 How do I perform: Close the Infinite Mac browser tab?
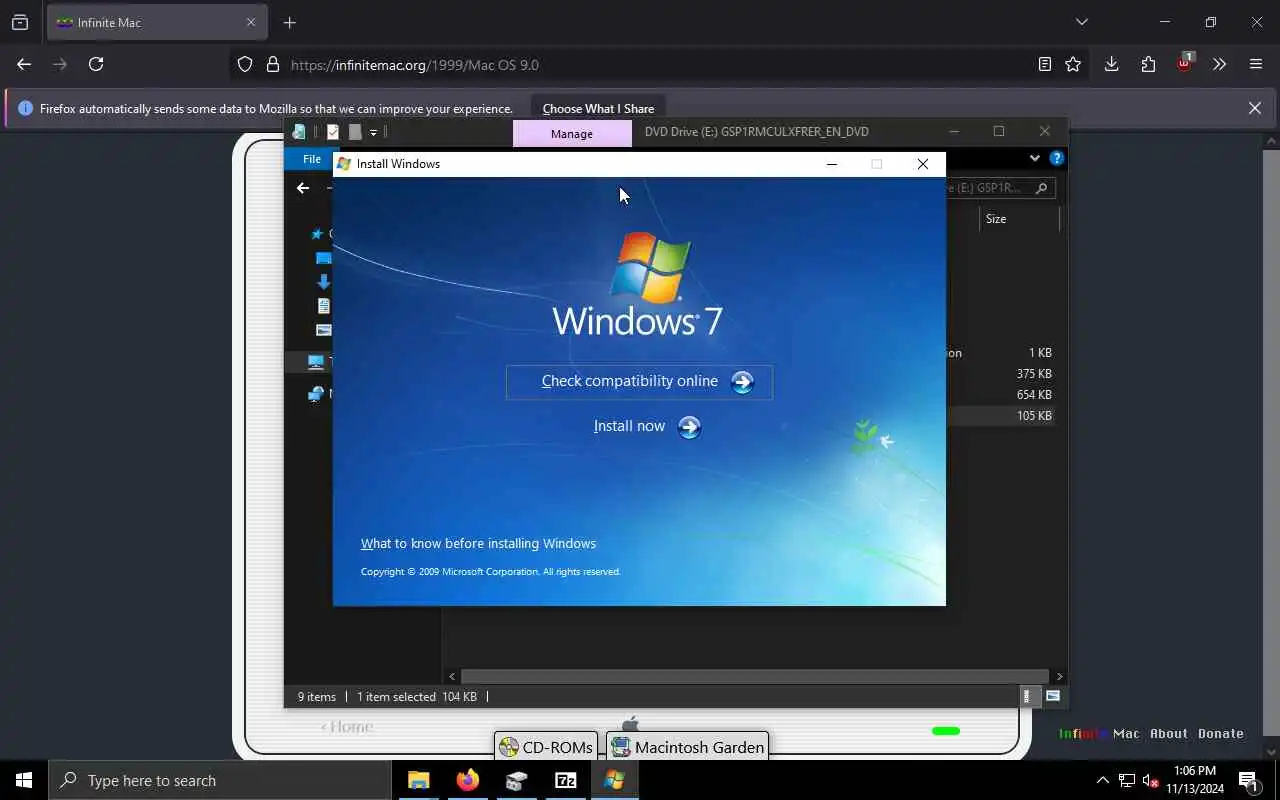click(x=251, y=22)
